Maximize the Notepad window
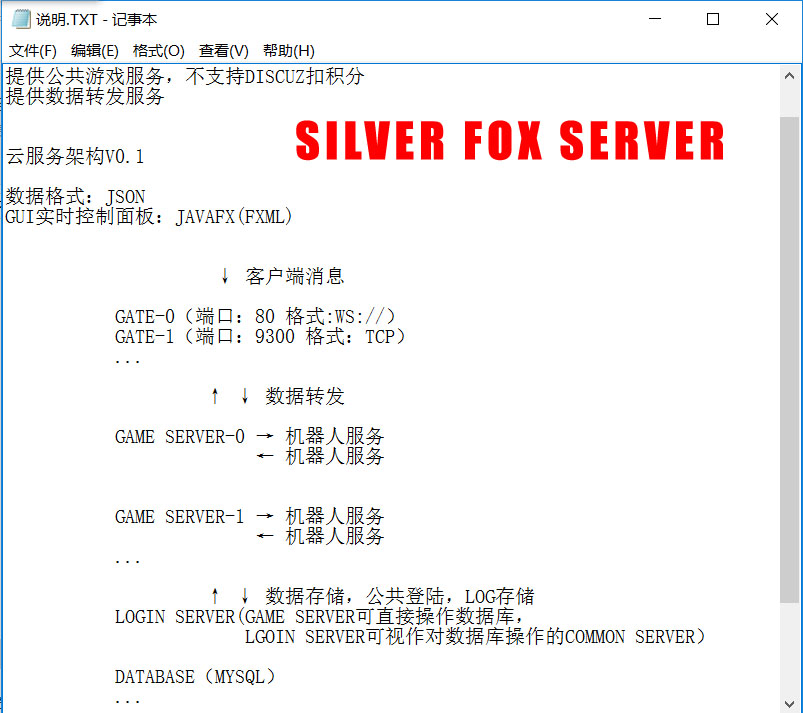The width and height of the screenshot is (803, 713). 713,19
